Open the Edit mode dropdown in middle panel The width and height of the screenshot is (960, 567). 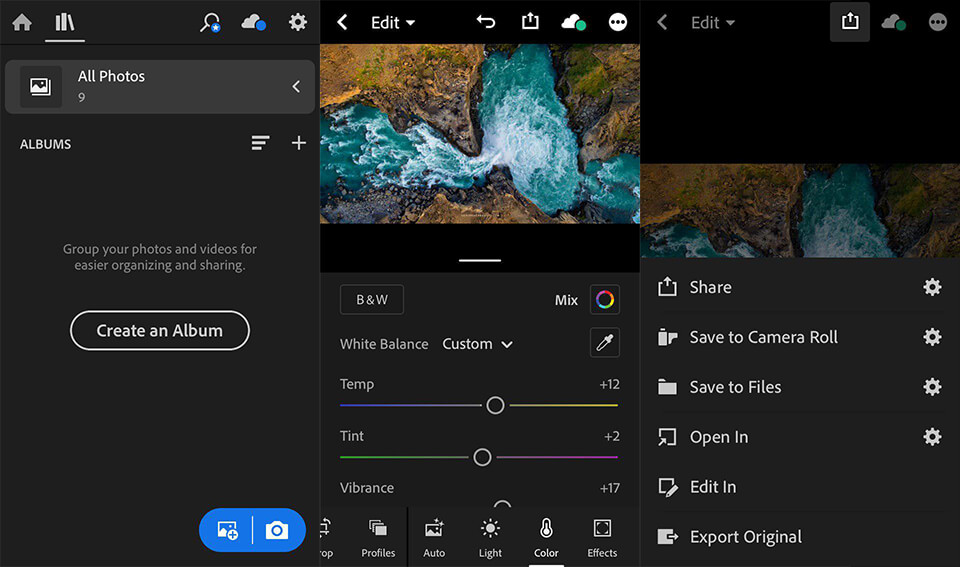[393, 22]
